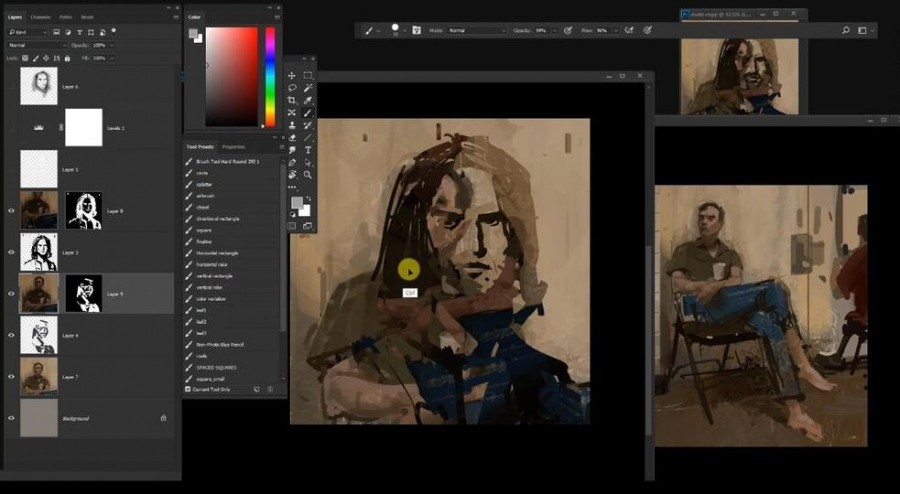Open brush preset picker dropdown arrow

click(x=405, y=30)
